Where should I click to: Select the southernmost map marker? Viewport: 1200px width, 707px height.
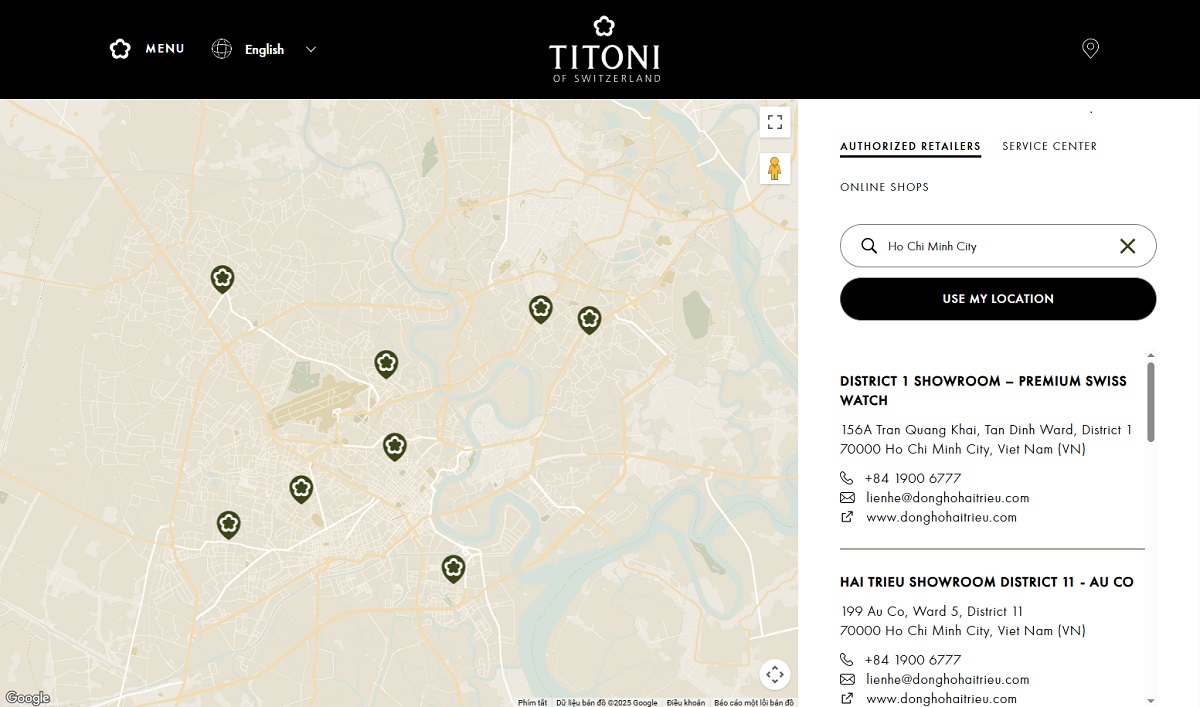tap(454, 569)
